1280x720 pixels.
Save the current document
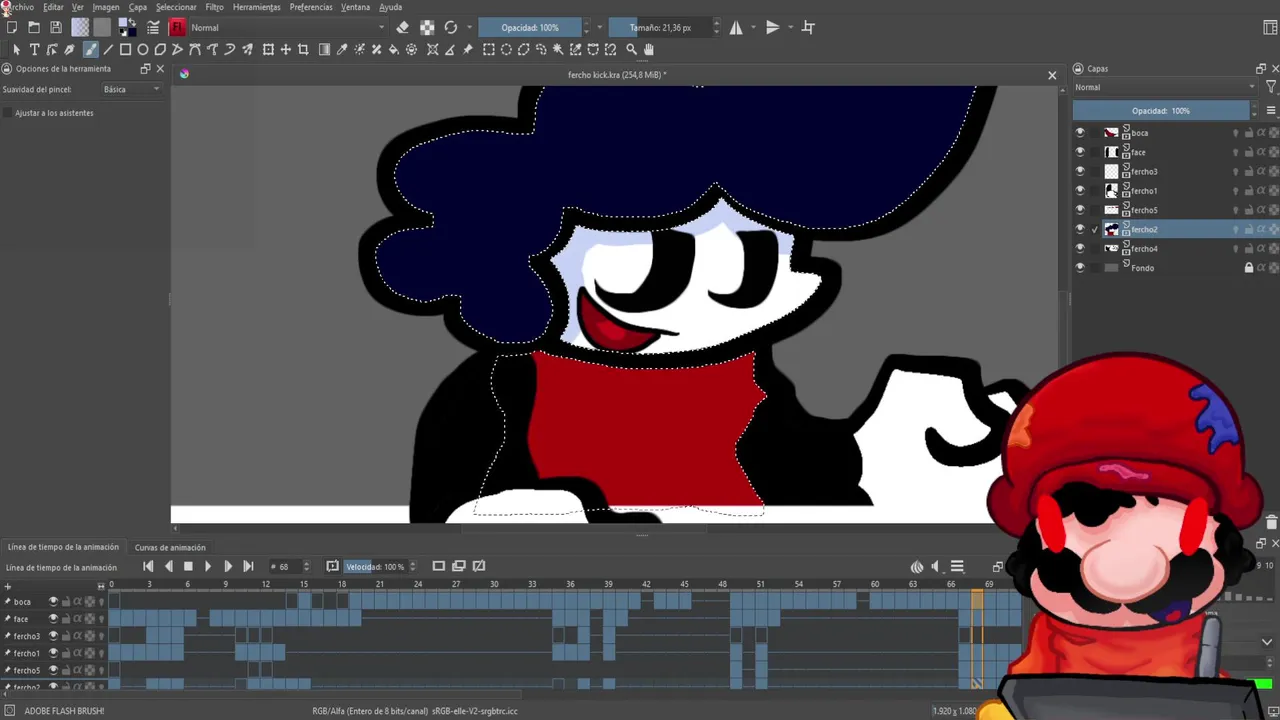(x=56, y=27)
